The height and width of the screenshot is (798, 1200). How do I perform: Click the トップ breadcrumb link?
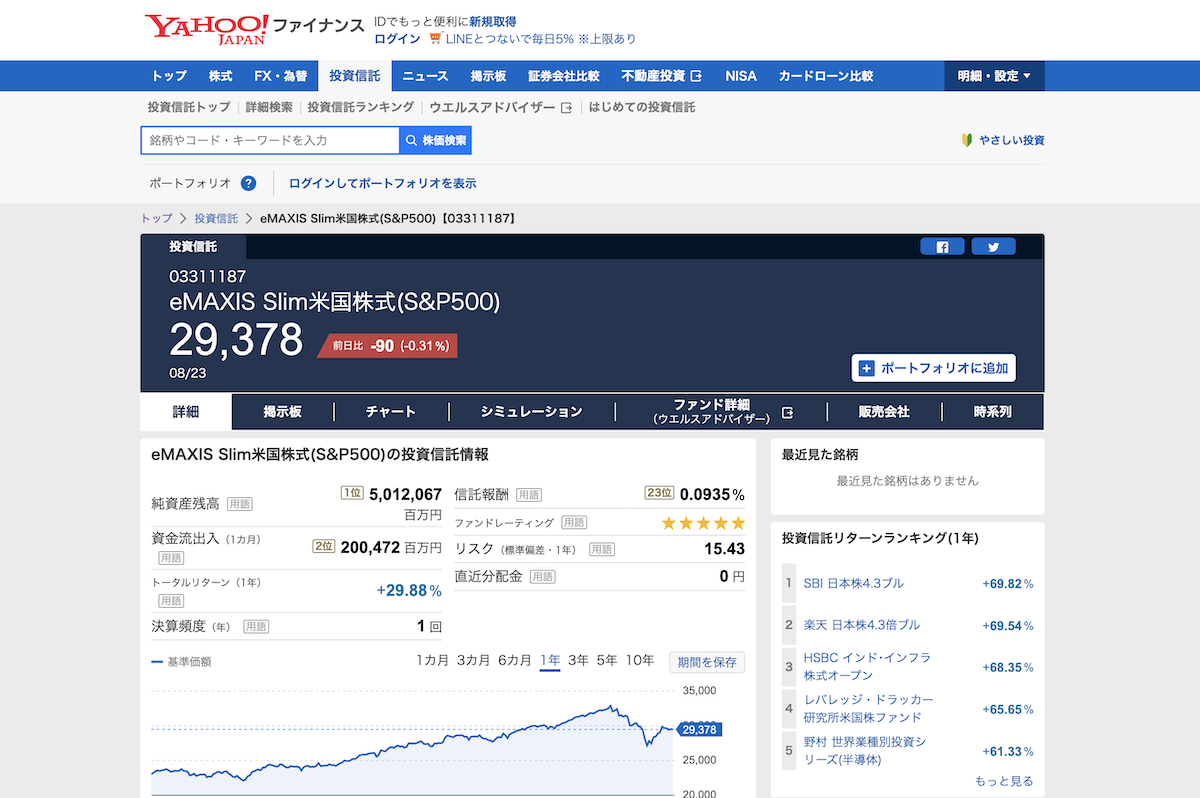coord(157,218)
